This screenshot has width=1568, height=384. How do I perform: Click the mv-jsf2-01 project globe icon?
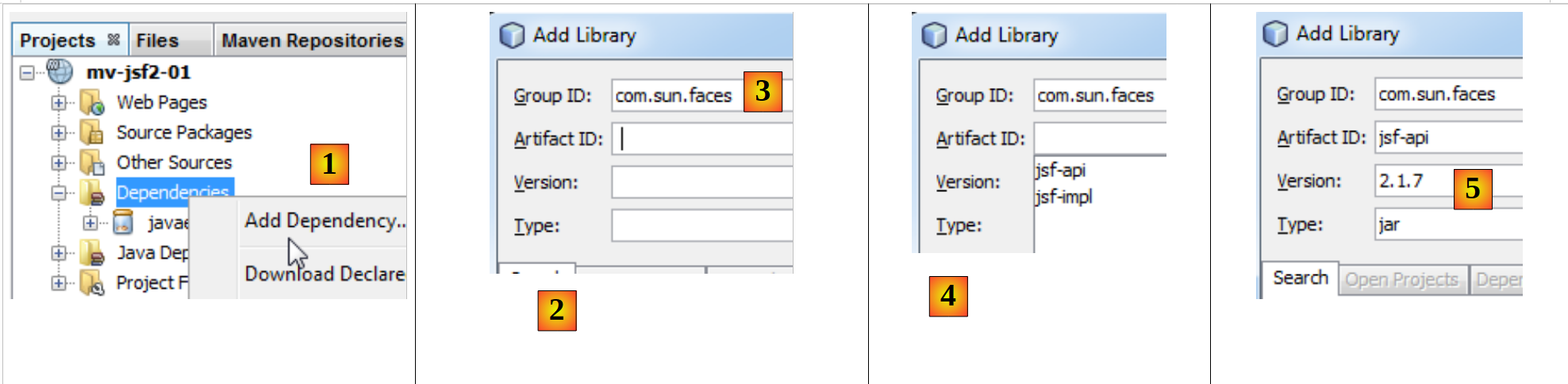click(x=60, y=72)
